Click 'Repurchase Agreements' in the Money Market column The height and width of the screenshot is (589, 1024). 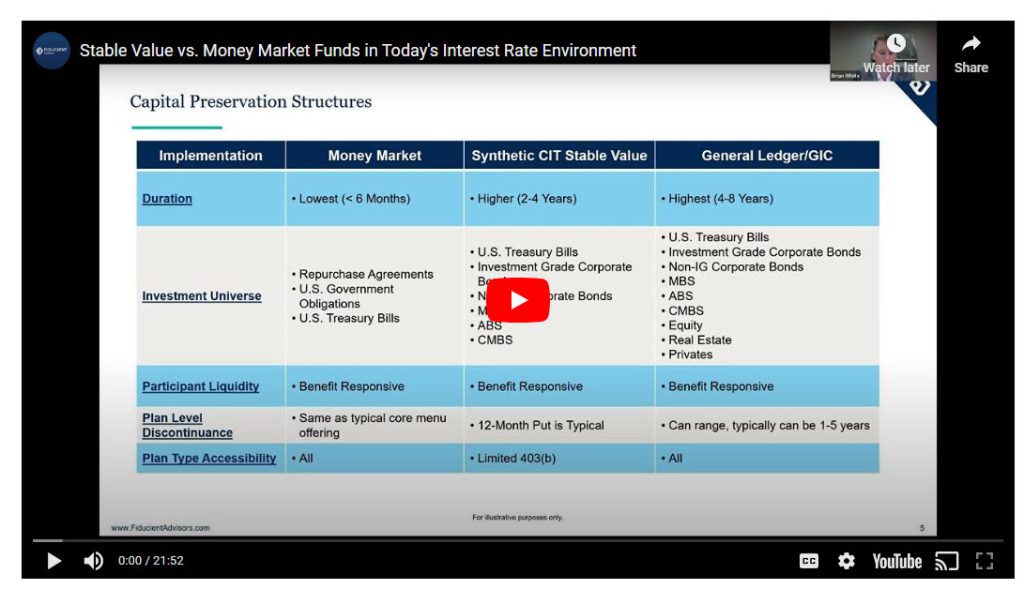[x=366, y=274]
